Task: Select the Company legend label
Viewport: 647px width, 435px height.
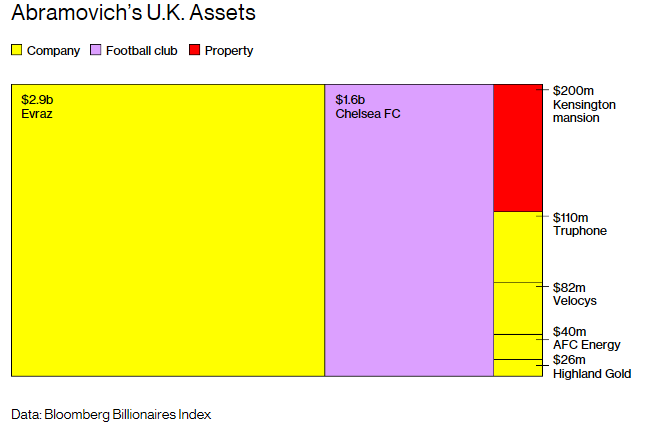Action: [53, 51]
